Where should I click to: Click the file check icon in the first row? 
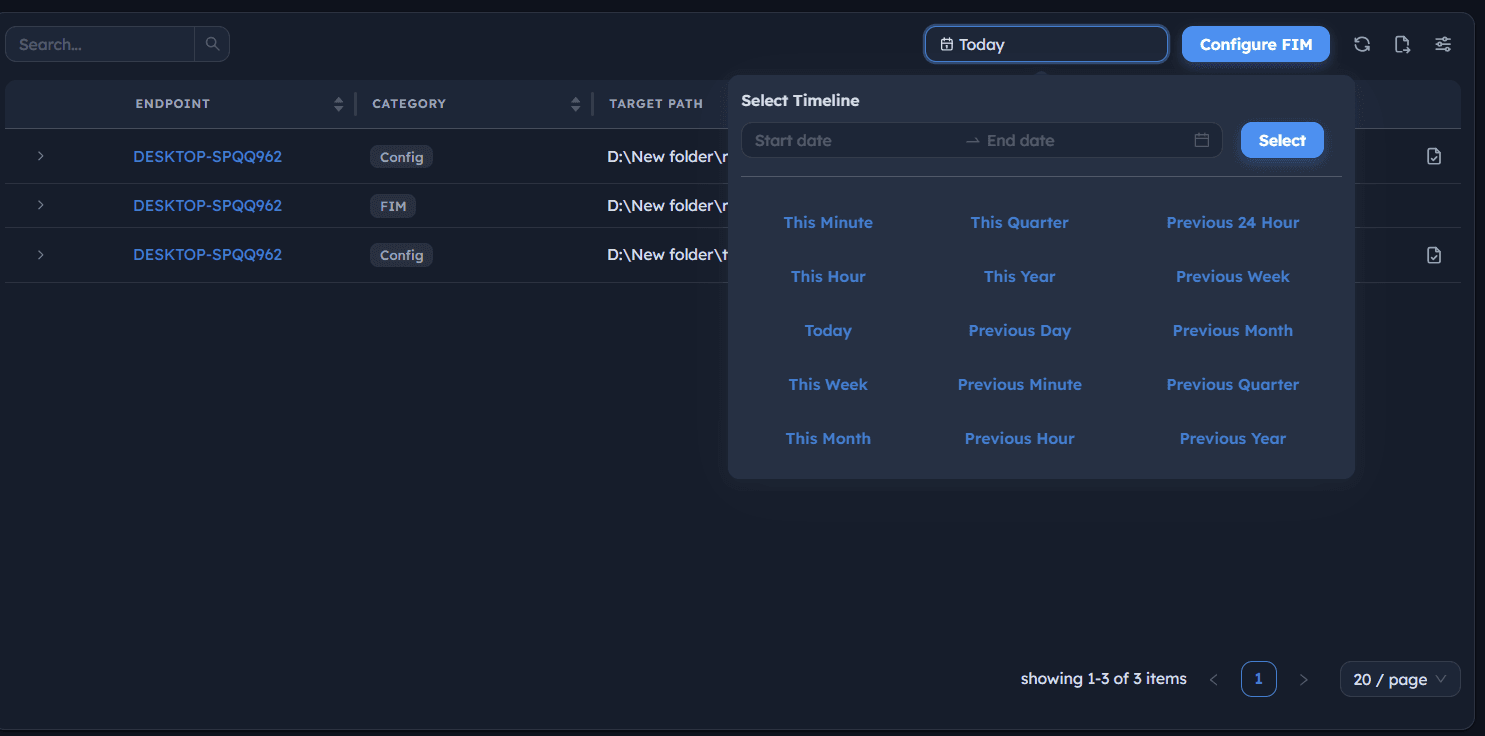1434,156
